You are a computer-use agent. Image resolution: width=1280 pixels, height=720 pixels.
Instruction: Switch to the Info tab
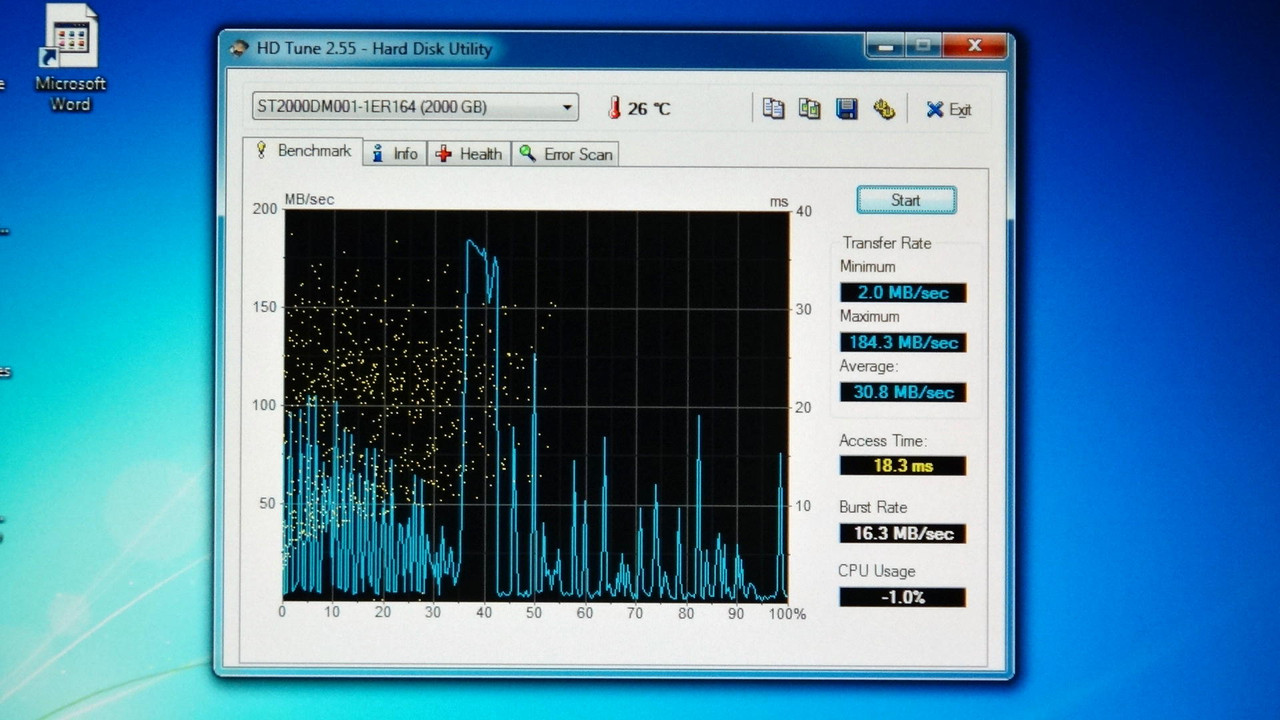395,154
